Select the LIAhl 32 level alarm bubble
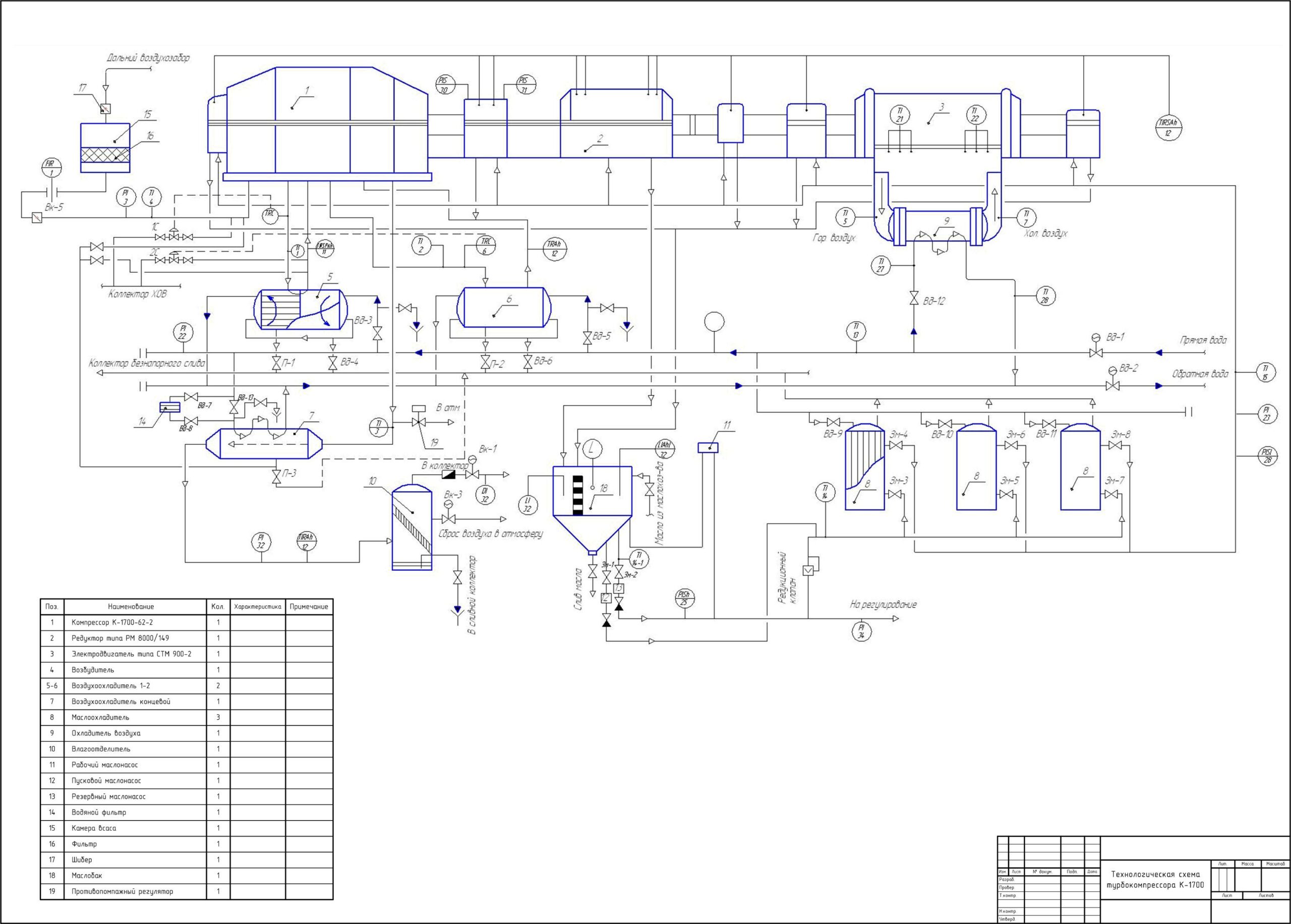Screen dimensions: 1291x924 pyautogui.click(x=664, y=449)
